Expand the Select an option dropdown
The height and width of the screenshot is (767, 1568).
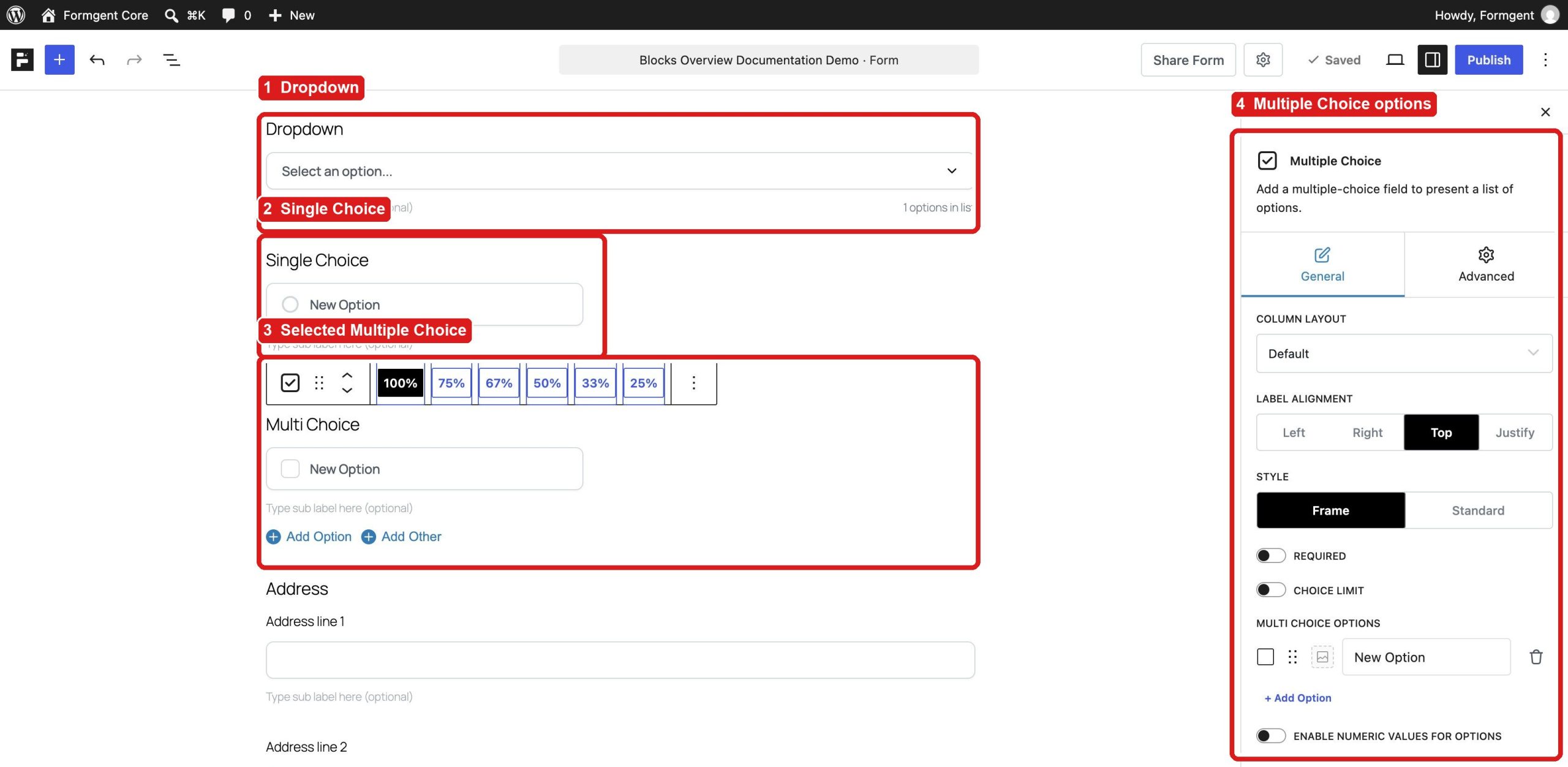click(619, 171)
